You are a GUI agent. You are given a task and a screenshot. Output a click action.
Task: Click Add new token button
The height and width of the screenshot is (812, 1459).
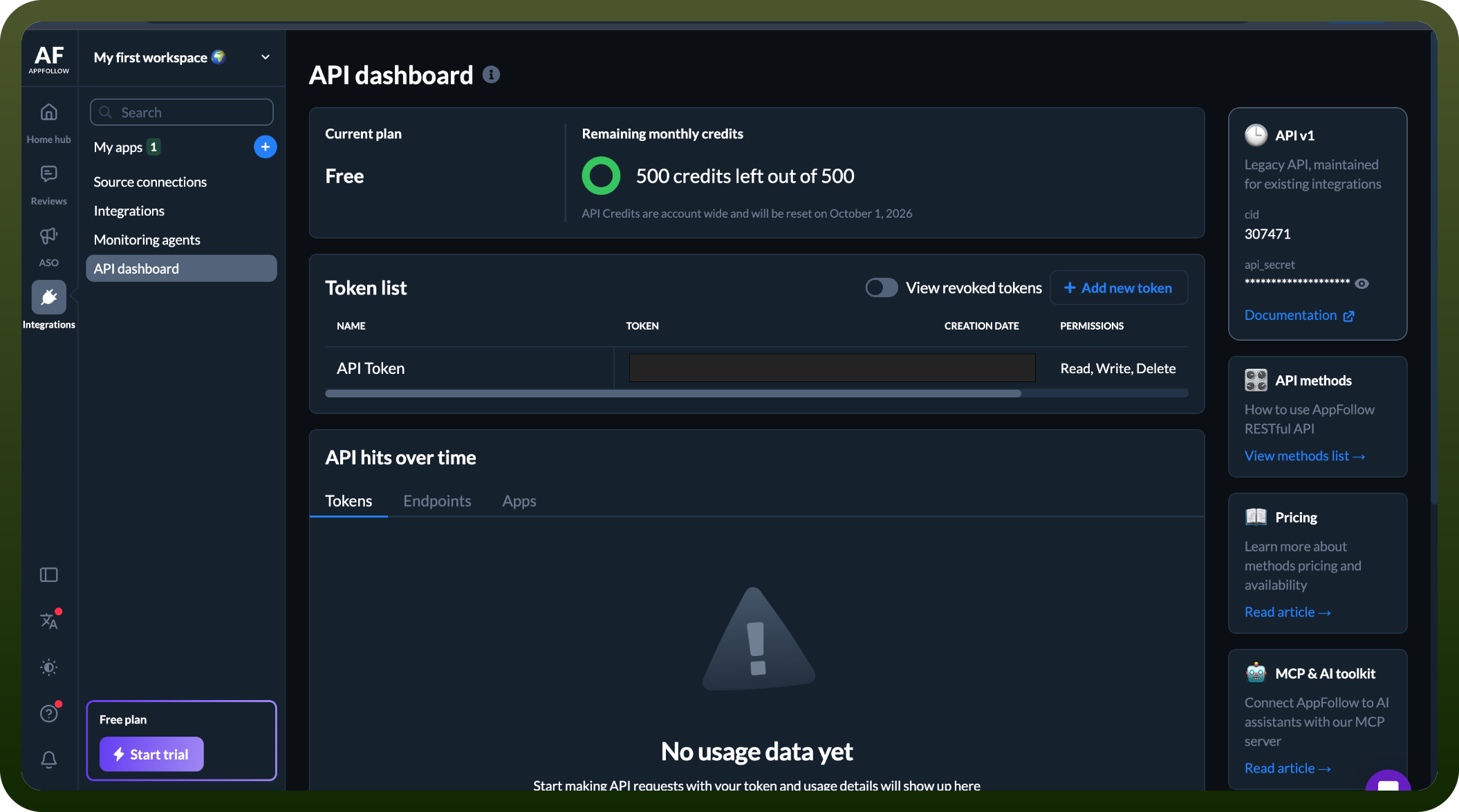1119,287
